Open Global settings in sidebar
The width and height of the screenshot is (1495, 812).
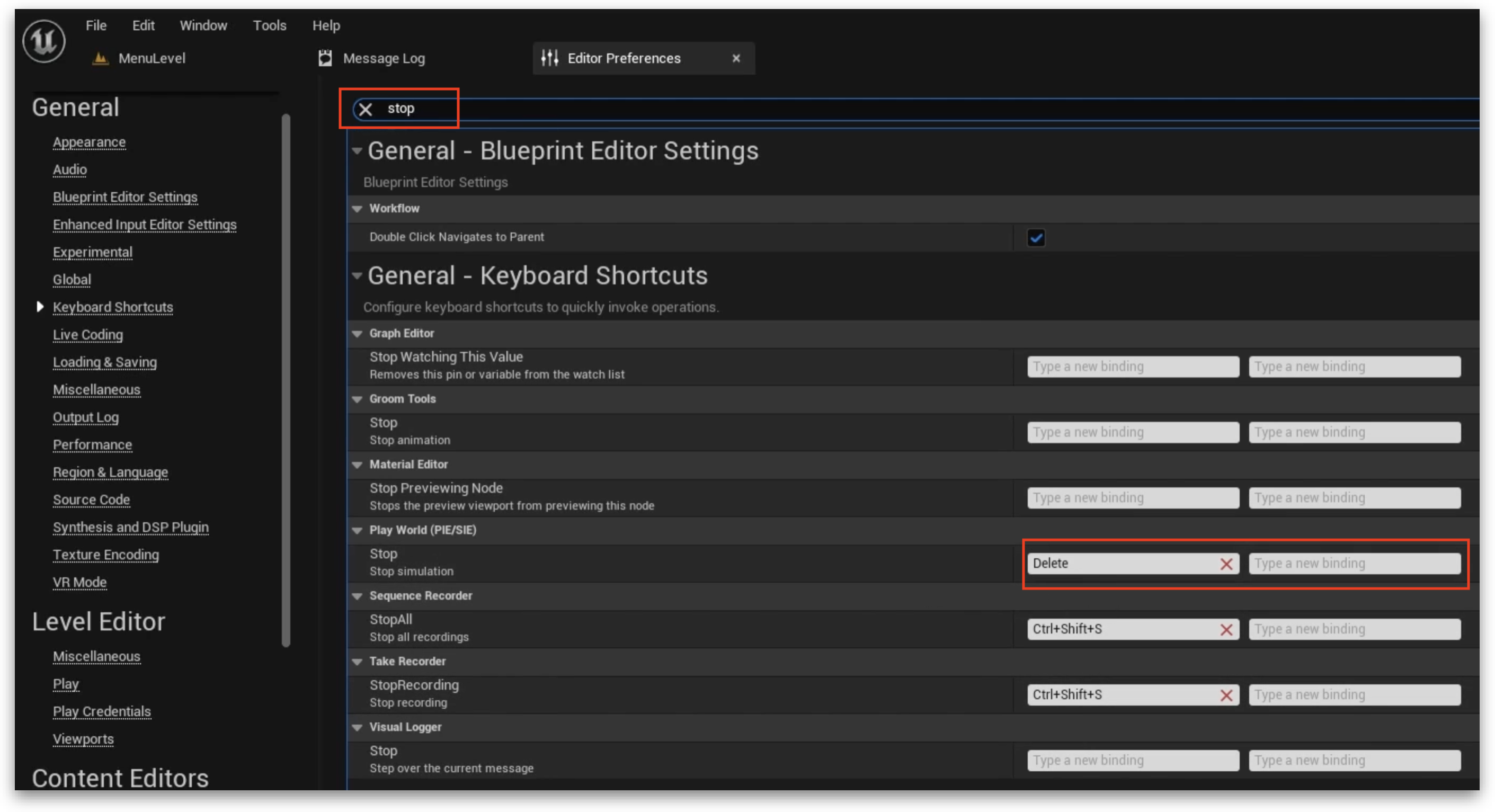[x=72, y=280]
